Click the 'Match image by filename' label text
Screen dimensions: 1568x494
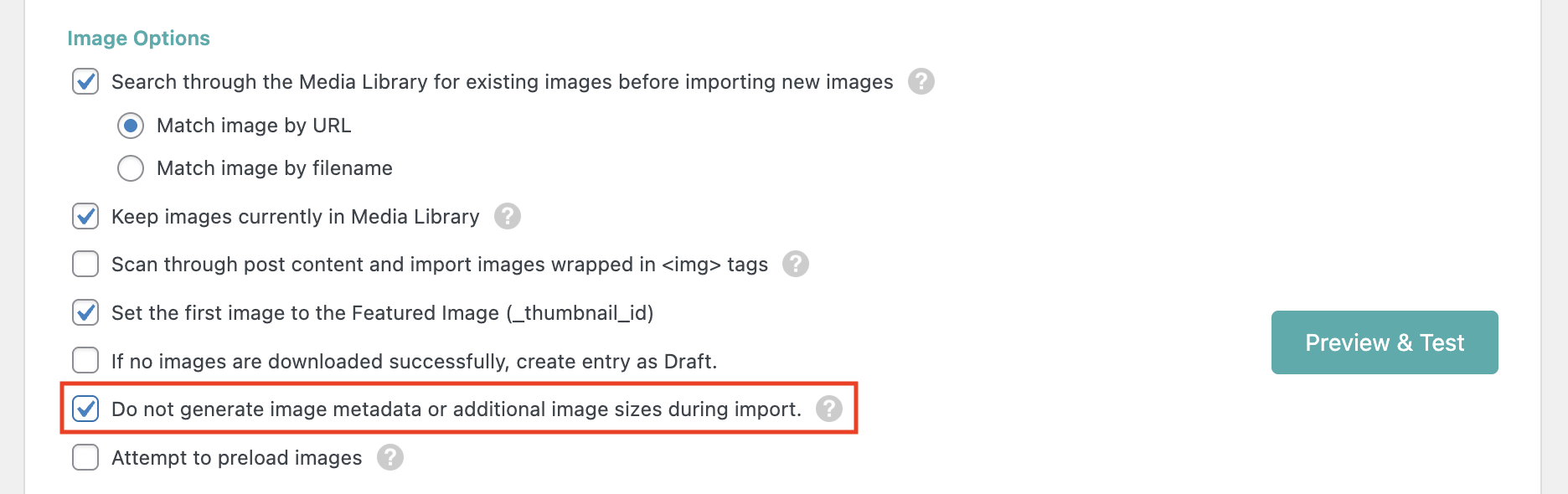(x=274, y=168)
